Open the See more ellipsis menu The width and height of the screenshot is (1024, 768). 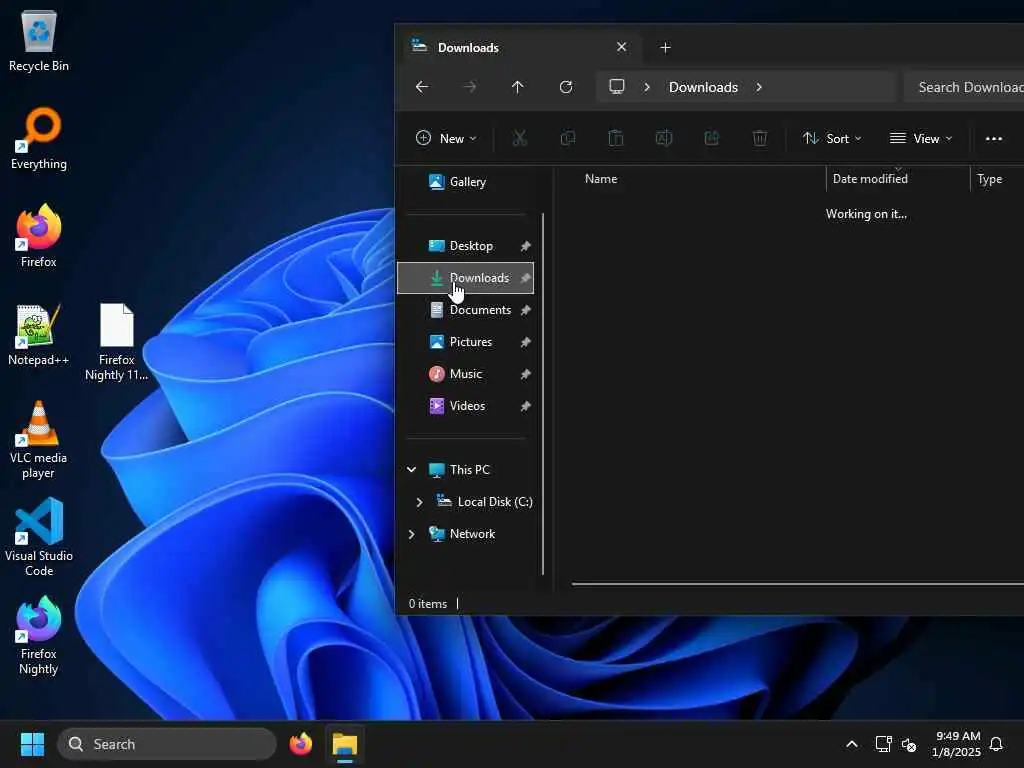click(x=993, y=138)
